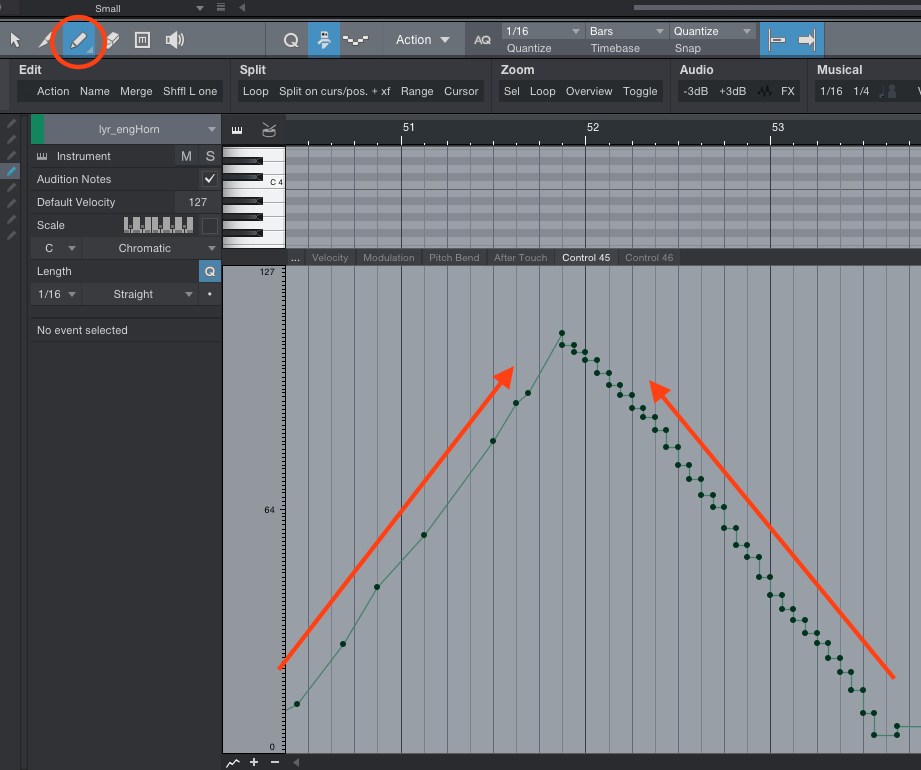Switch to the Modulation lane tab

388,257
